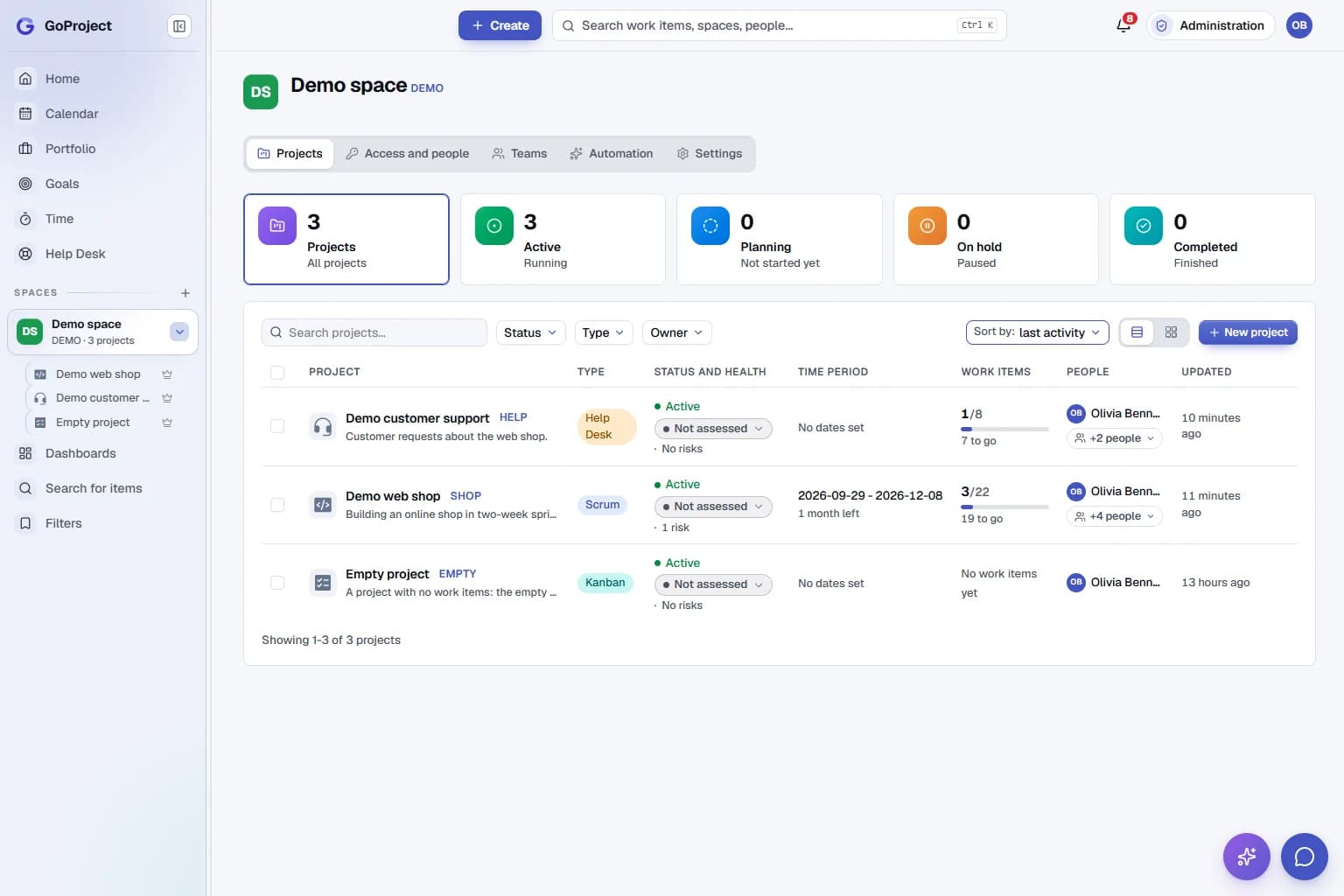The width and height of the screenshot is (1344, 896).
Task: Collapse the Demo space chevron in sidebar
Action: tap(179, 332)
